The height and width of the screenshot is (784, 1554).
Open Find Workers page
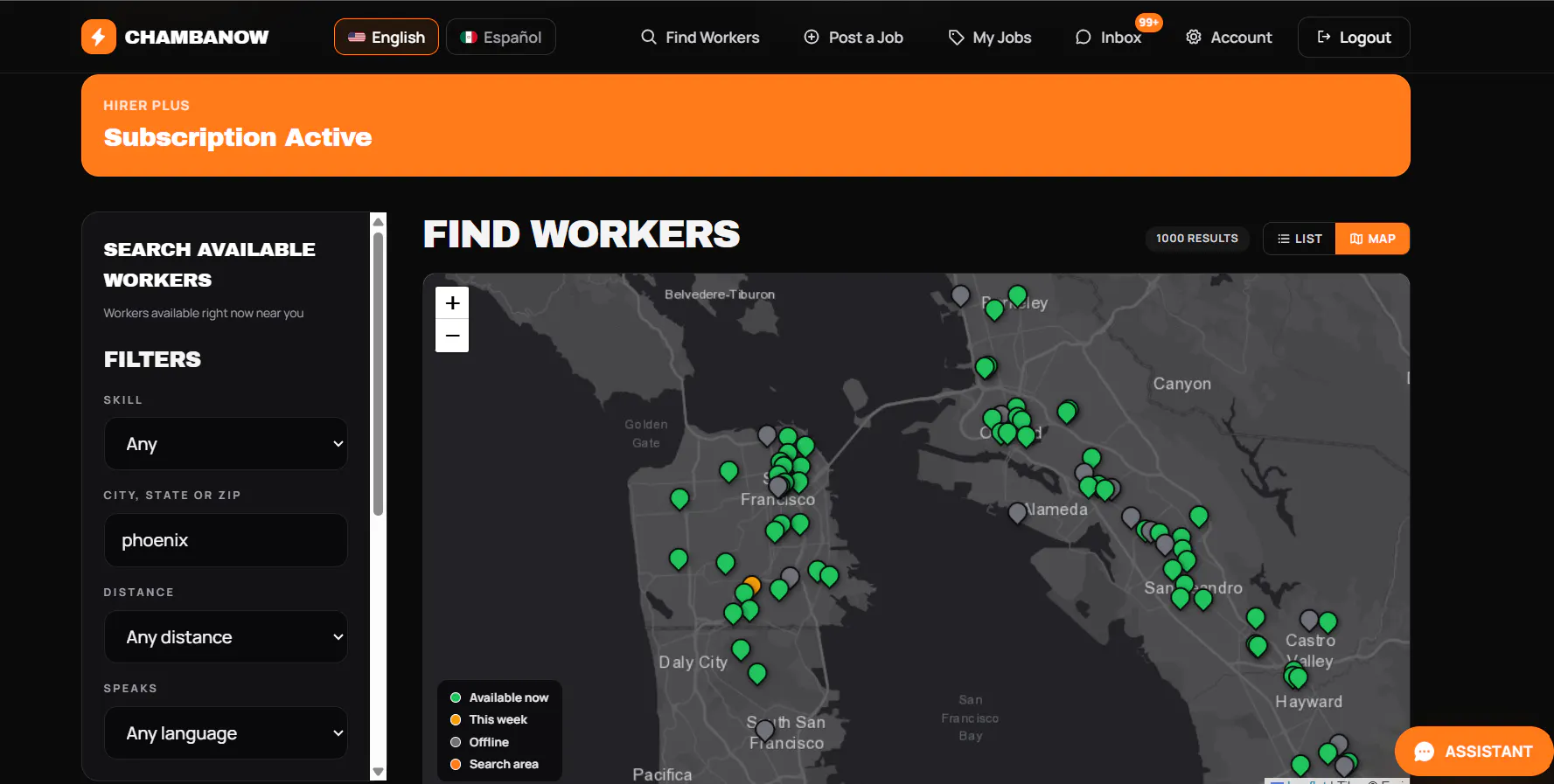click(x=700, y=37)
